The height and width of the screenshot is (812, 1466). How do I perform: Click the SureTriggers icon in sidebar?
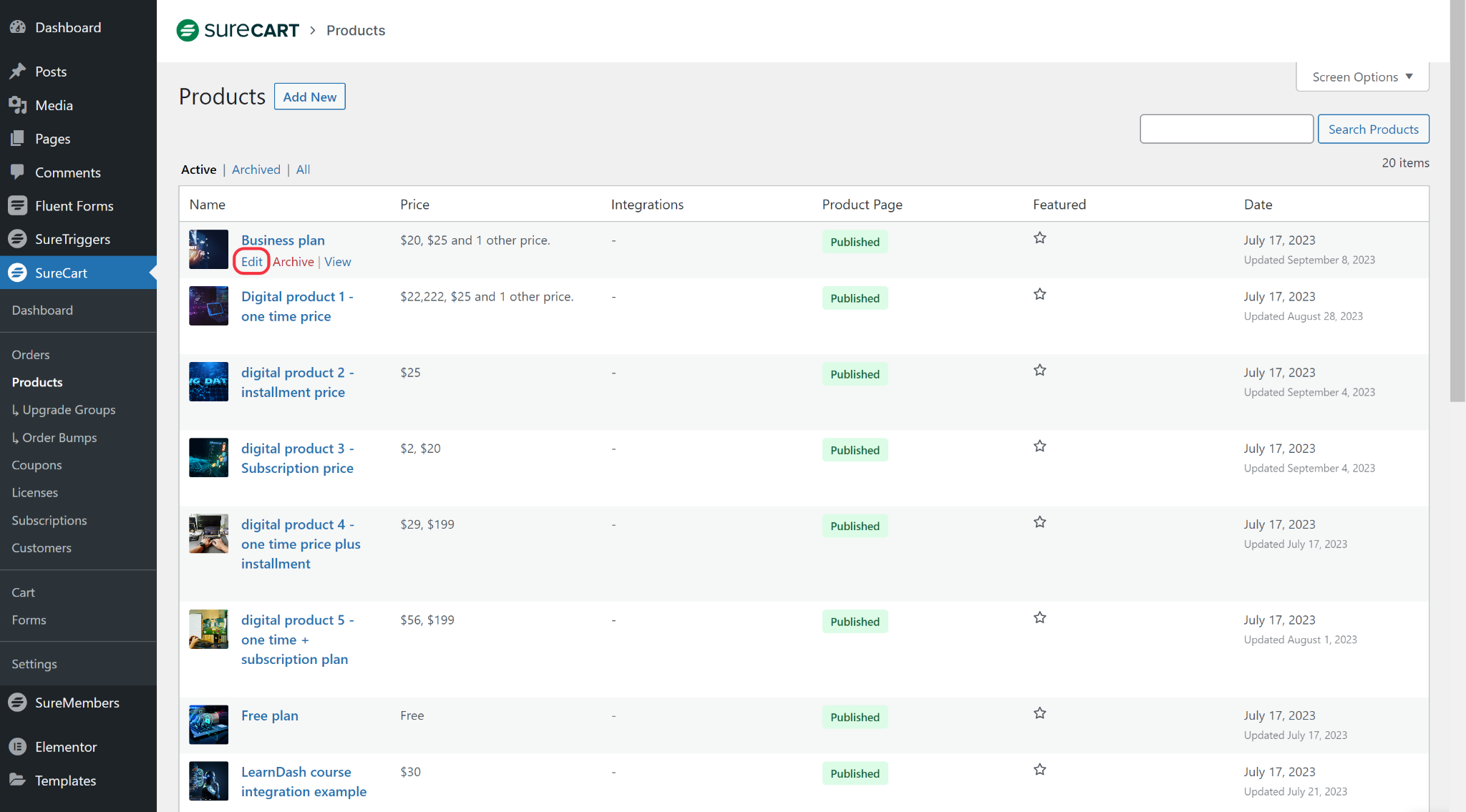(x=18, y=239)
